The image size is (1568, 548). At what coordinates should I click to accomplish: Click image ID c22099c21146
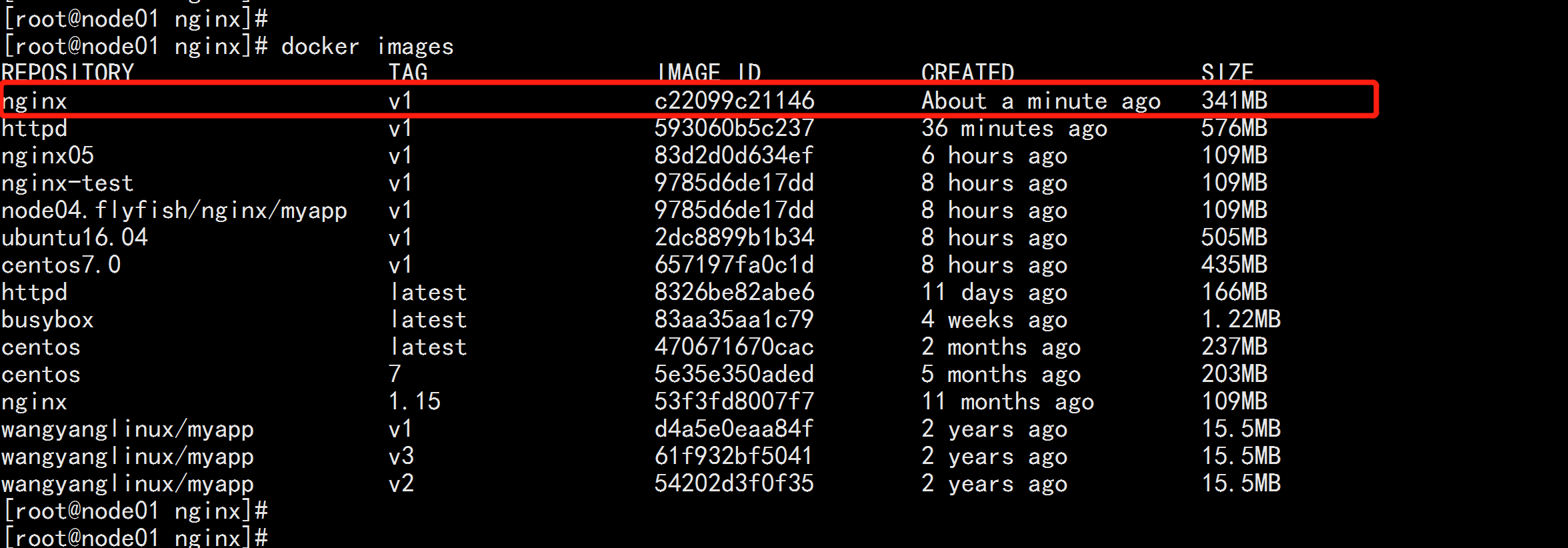734,101
